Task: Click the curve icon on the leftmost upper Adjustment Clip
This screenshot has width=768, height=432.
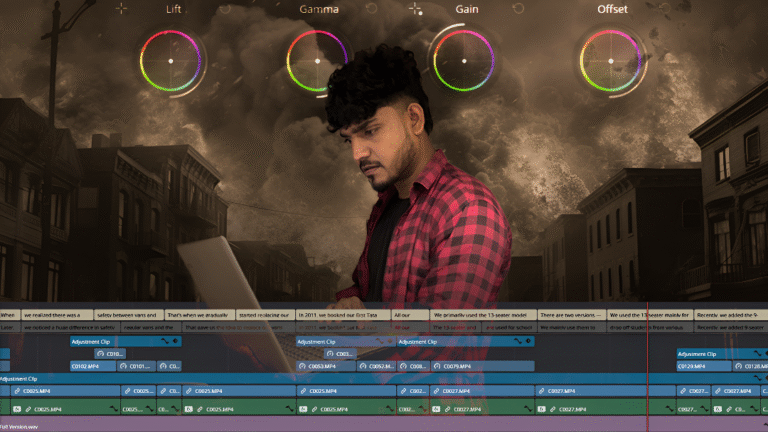Action: pos(164,341)
